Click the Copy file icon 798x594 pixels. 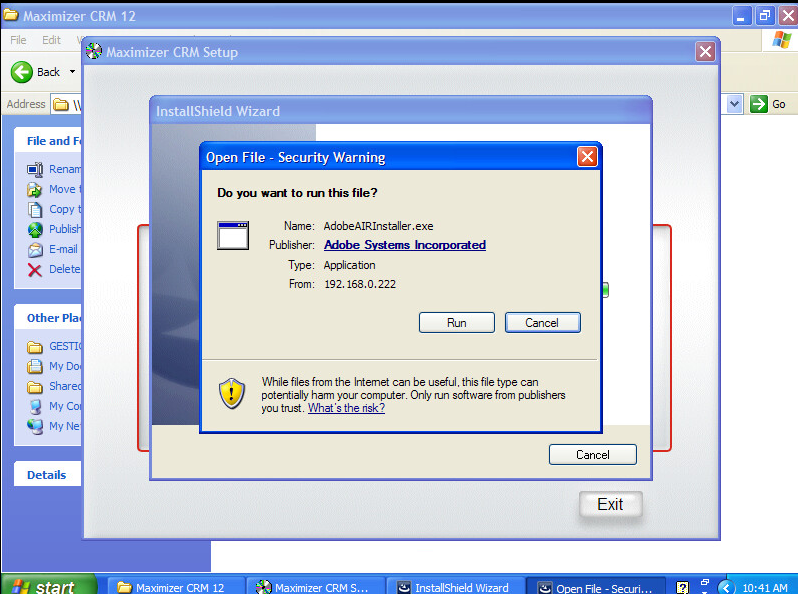35,209
